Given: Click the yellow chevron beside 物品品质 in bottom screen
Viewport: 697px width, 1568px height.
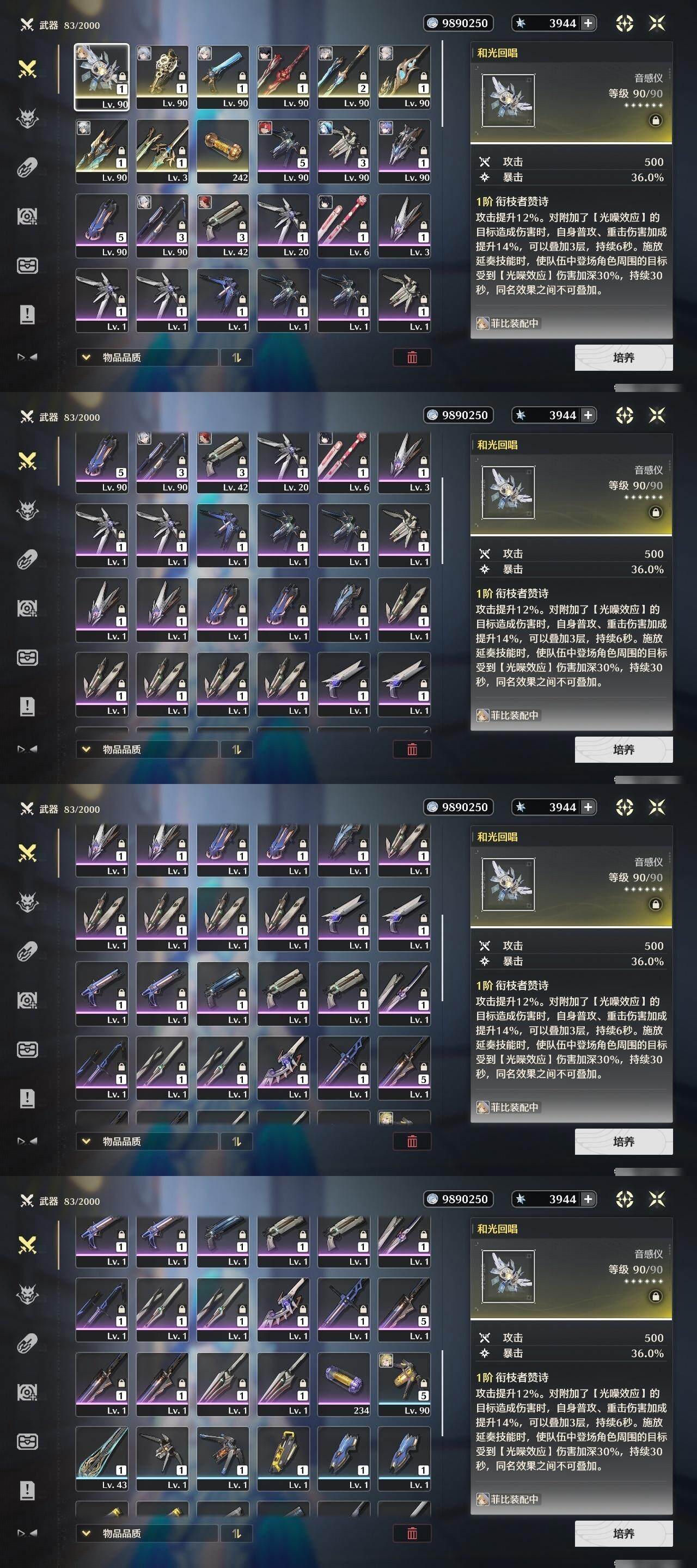Looking at the screenshot, I should click(86, 1533).
